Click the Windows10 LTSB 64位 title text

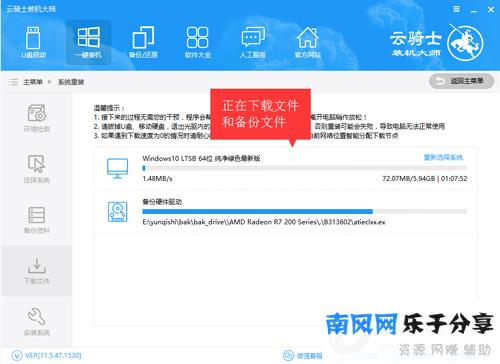pyautogui.click(x=201, y=158)
